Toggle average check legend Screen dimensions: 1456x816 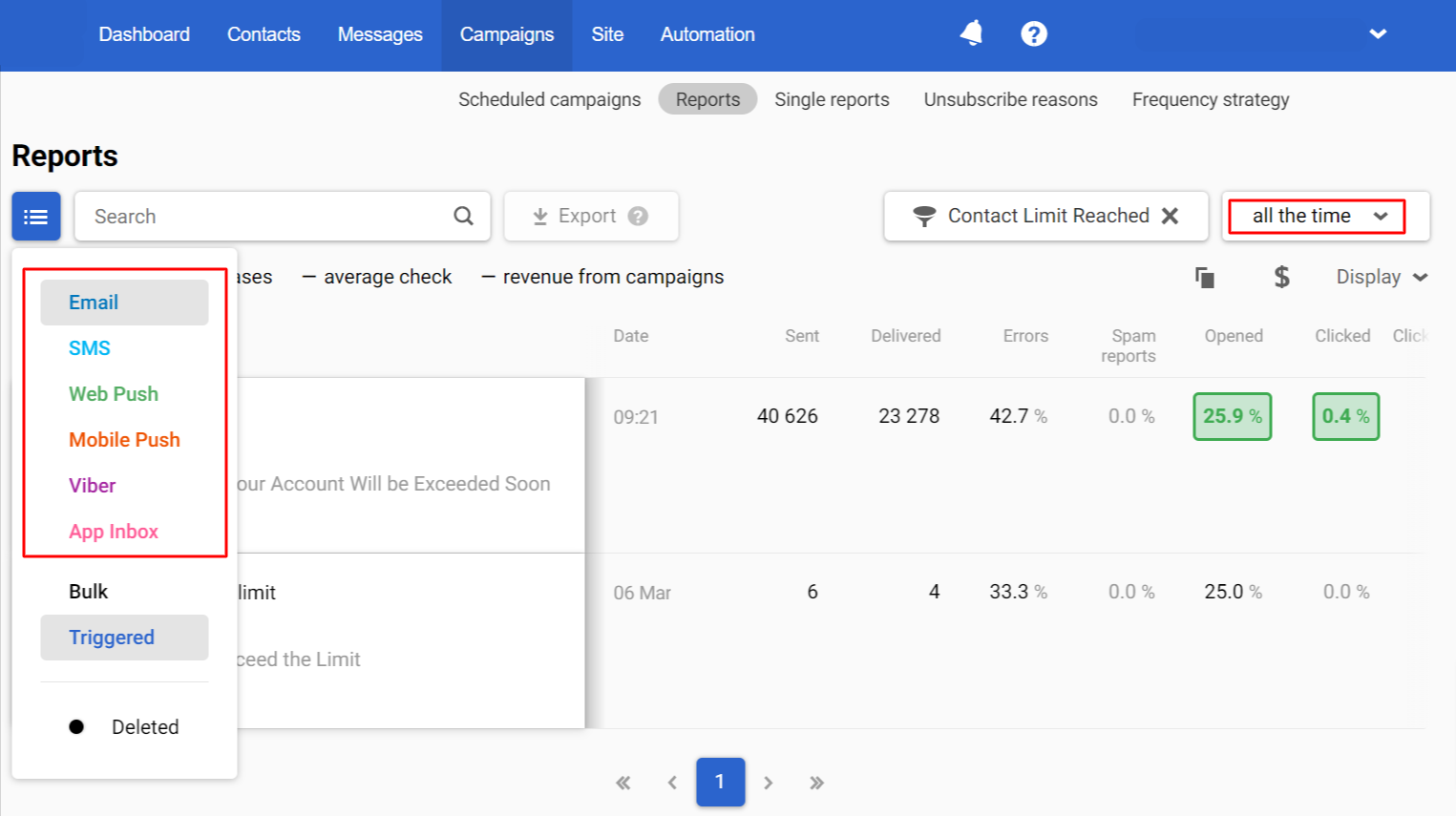tap(377, 277)
